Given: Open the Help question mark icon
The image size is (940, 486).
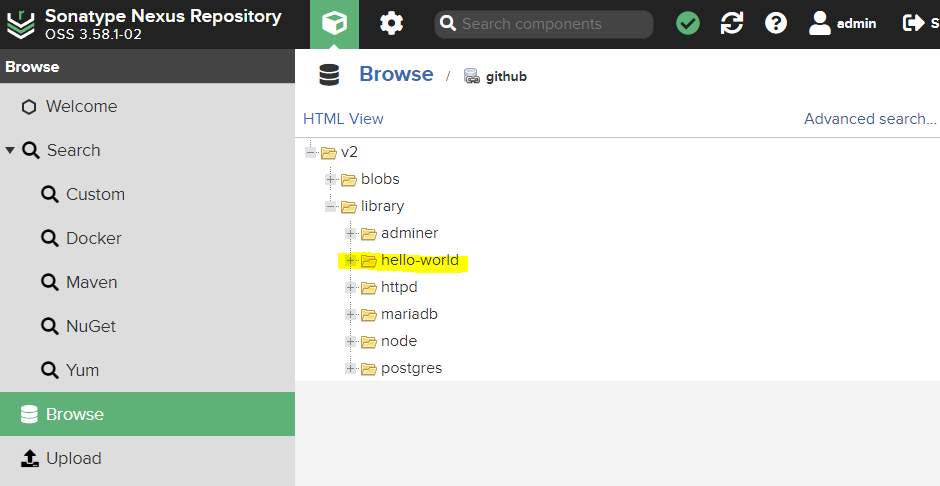Looking at the screenshot, I should click(x=776, y=23).
